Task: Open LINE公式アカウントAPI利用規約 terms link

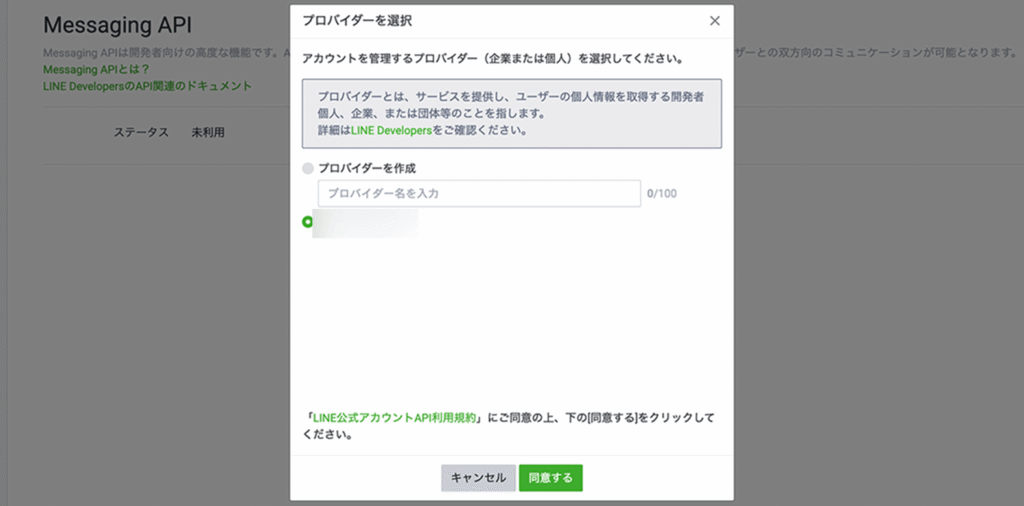Action: pos(394,418)
